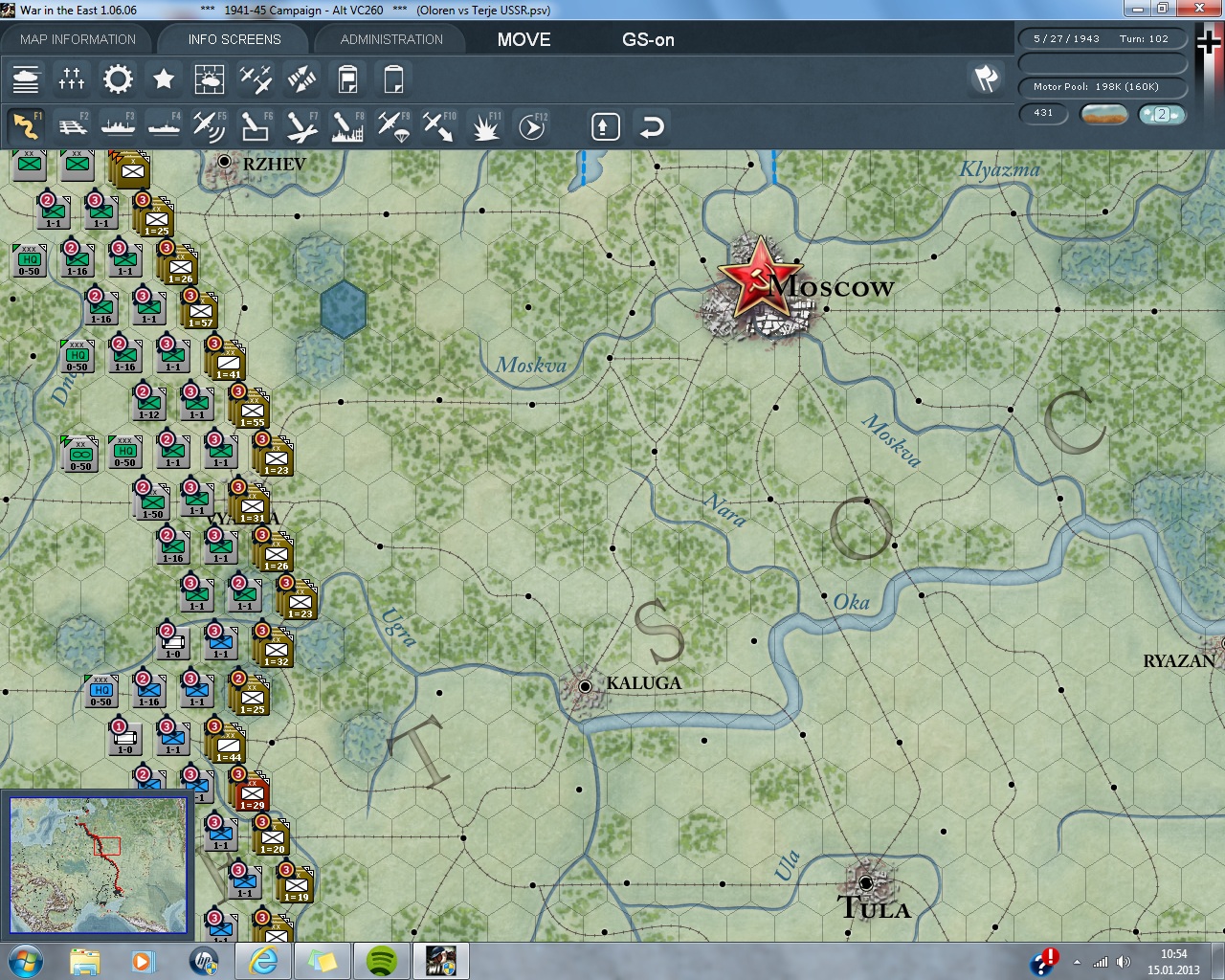Click the Rzhev town marker
The image size is (1225, 980).
click(x=224, y=162)
